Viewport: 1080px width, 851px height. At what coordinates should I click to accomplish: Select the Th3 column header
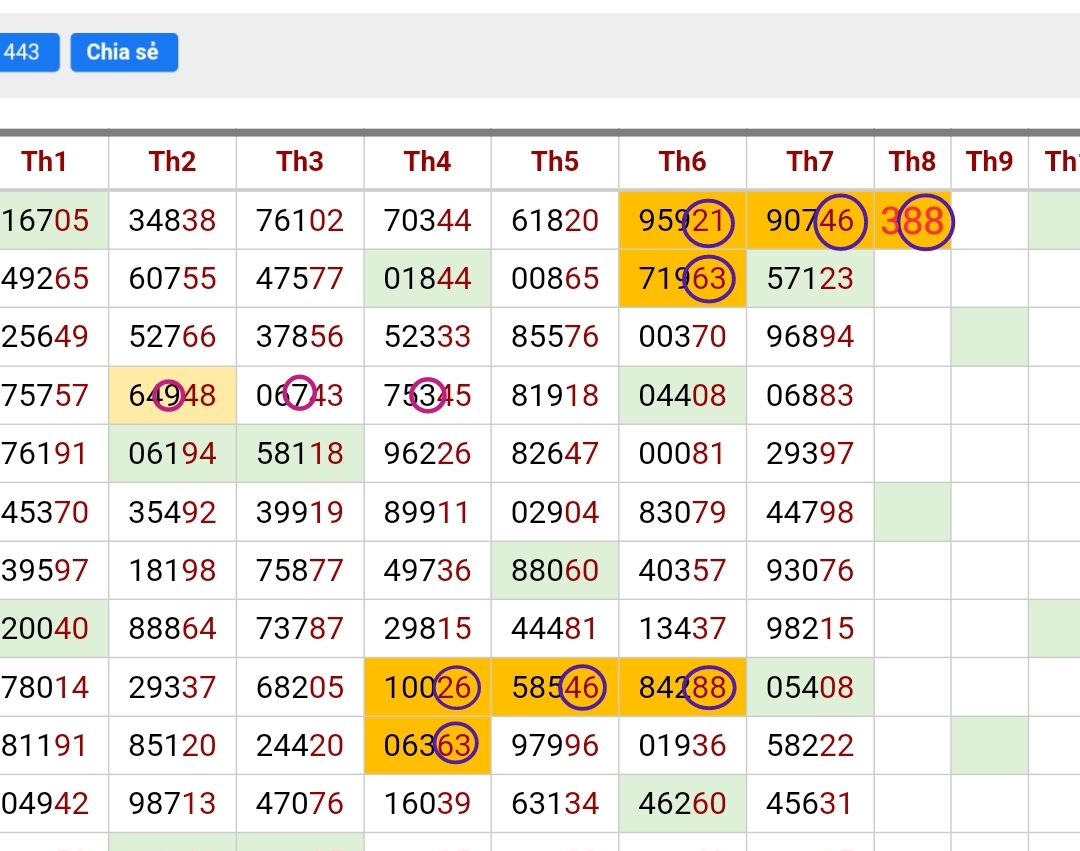tap(300, 162)
